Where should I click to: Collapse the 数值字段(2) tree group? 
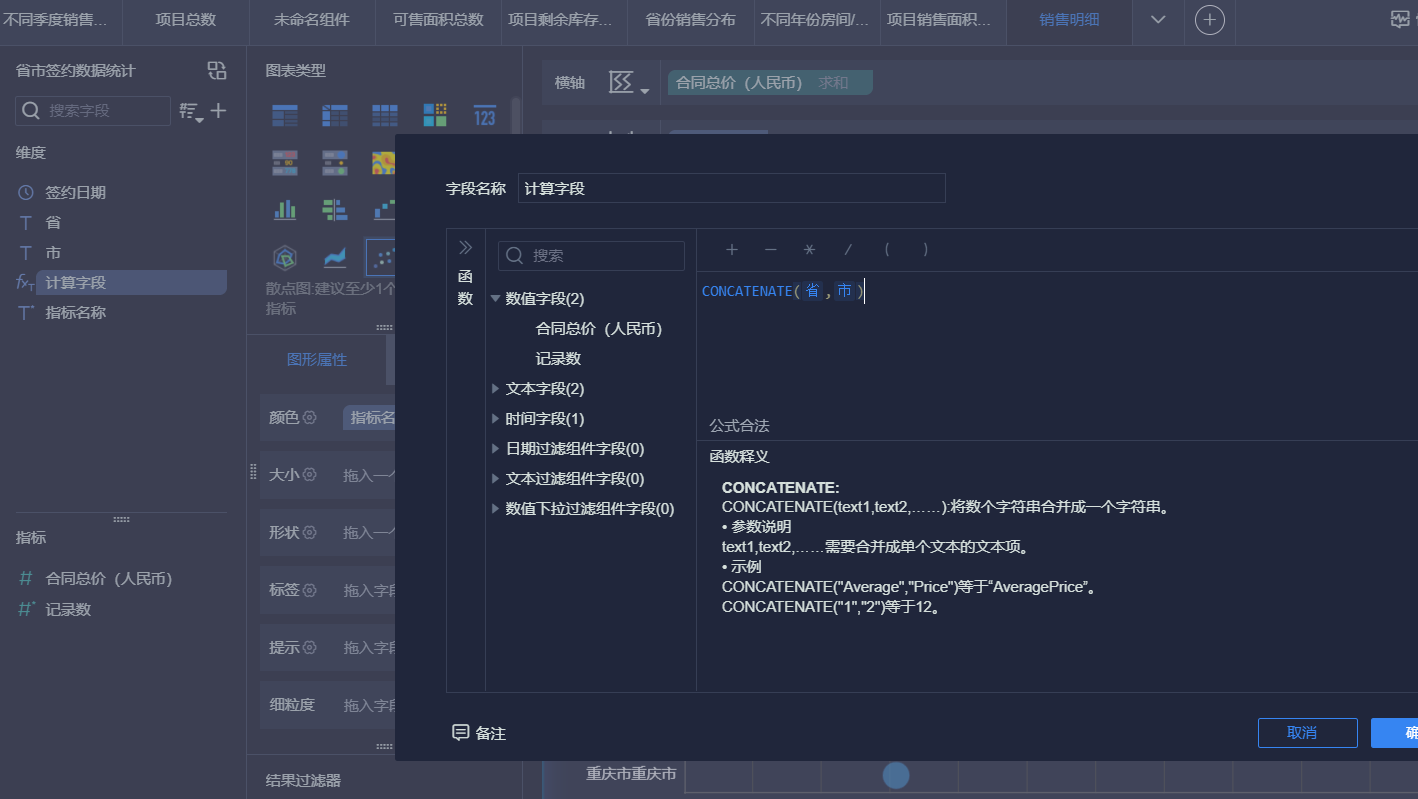pyautogui.click(x=495, y=299)
